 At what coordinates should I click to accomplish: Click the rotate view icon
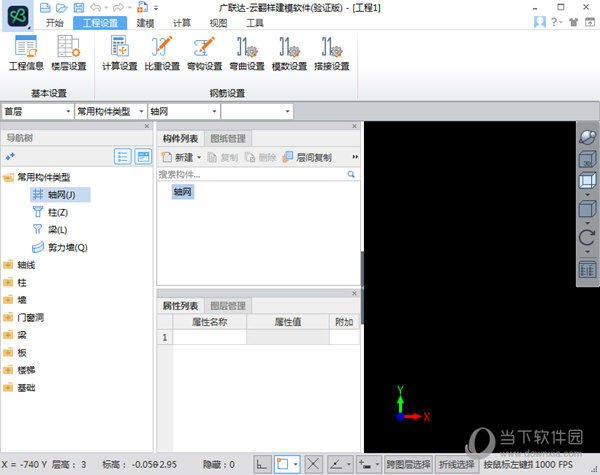tap(587, 237)
